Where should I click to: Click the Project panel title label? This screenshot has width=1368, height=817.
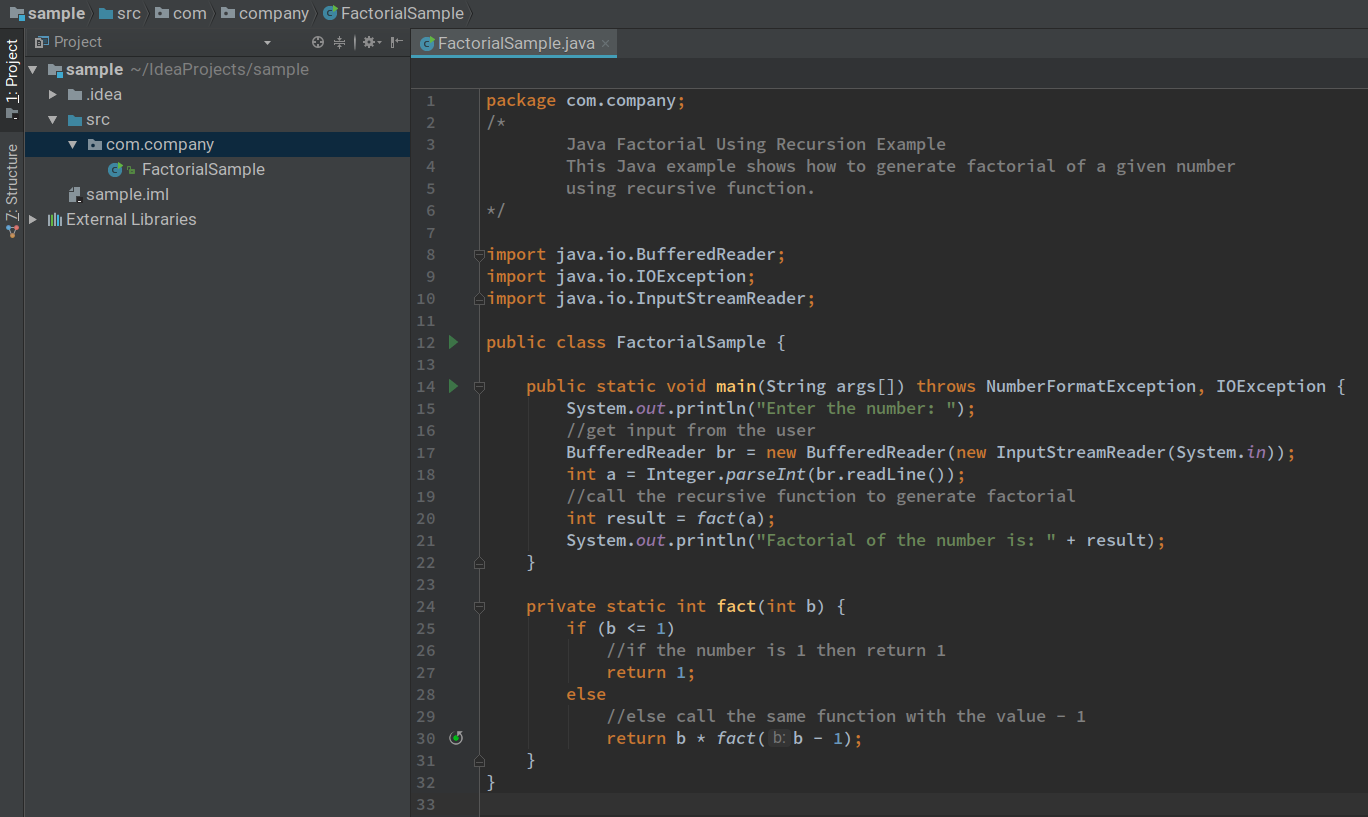click(78, 42)
